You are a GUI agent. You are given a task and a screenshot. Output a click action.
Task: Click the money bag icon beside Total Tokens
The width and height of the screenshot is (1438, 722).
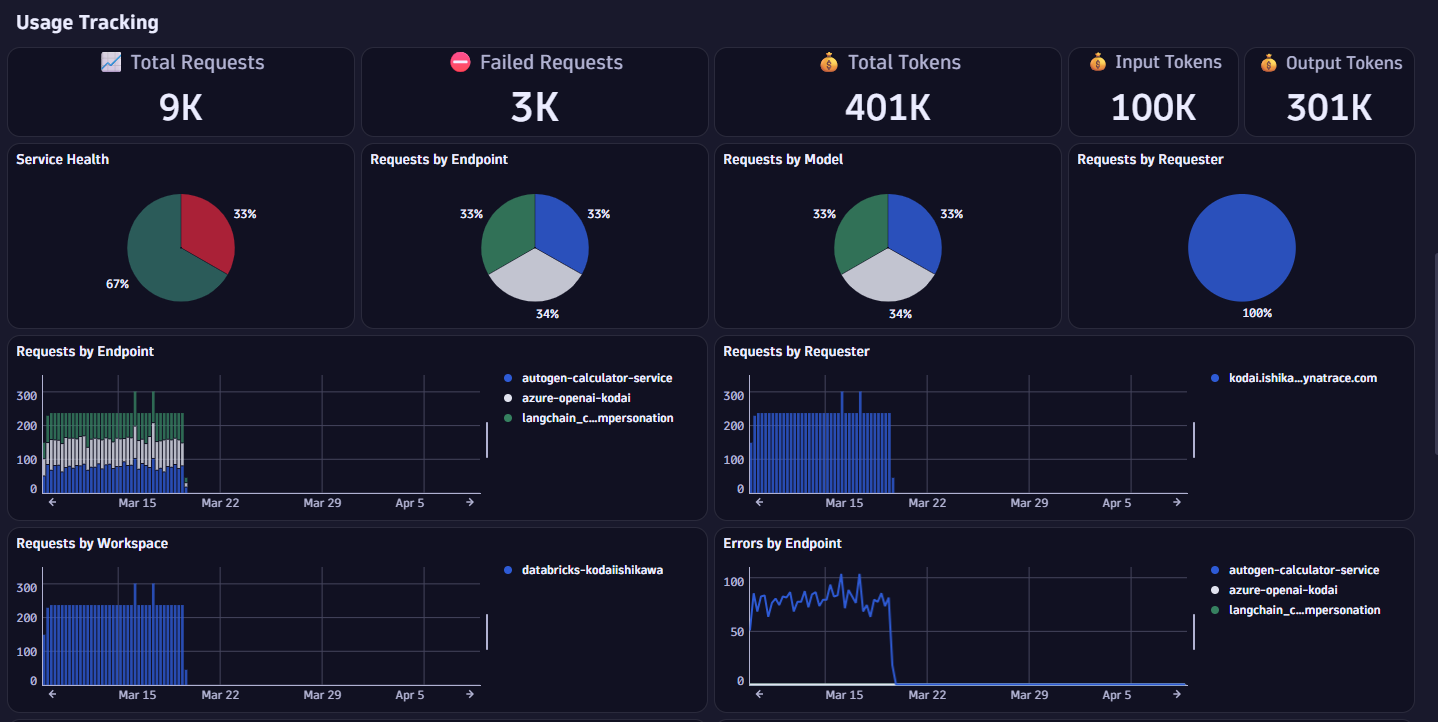828,62
